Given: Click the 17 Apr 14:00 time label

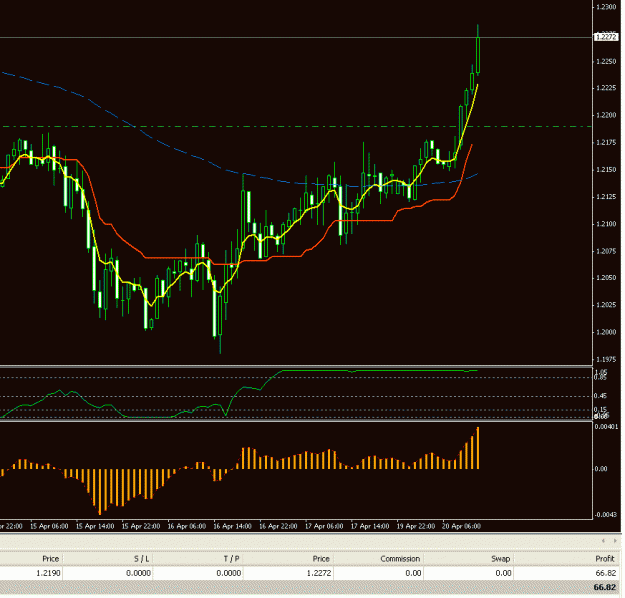Looking at the screenshot, I should click(x=370, y=526).
